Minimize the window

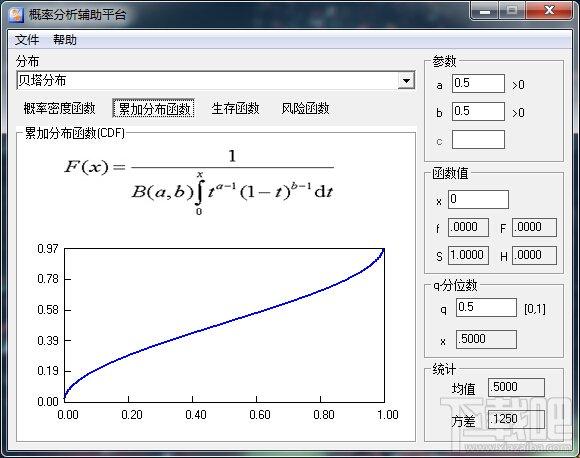(x=485, y=11)
